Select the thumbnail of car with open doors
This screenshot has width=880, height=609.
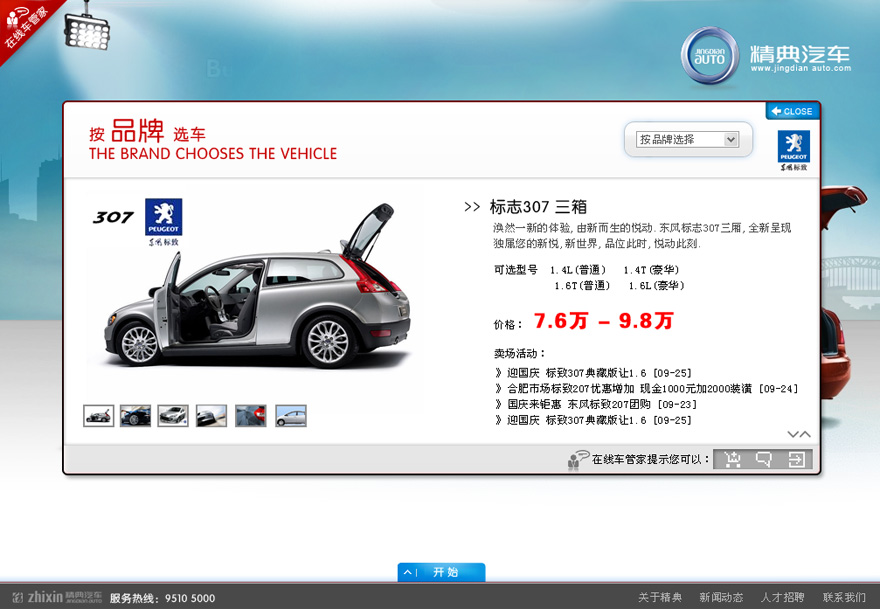[x=99, y=416]
